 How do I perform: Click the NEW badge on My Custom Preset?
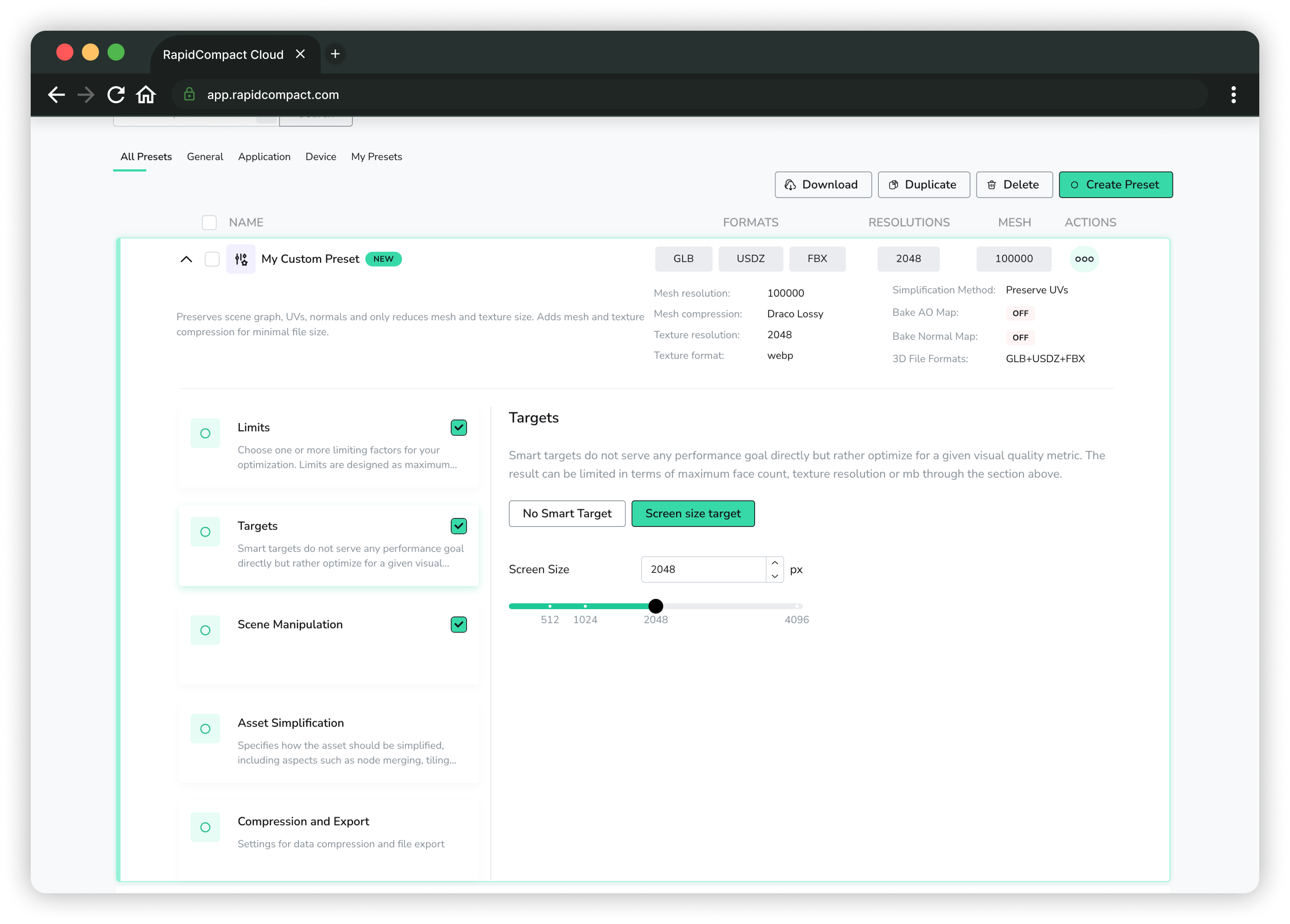click(x=384, y=259)
